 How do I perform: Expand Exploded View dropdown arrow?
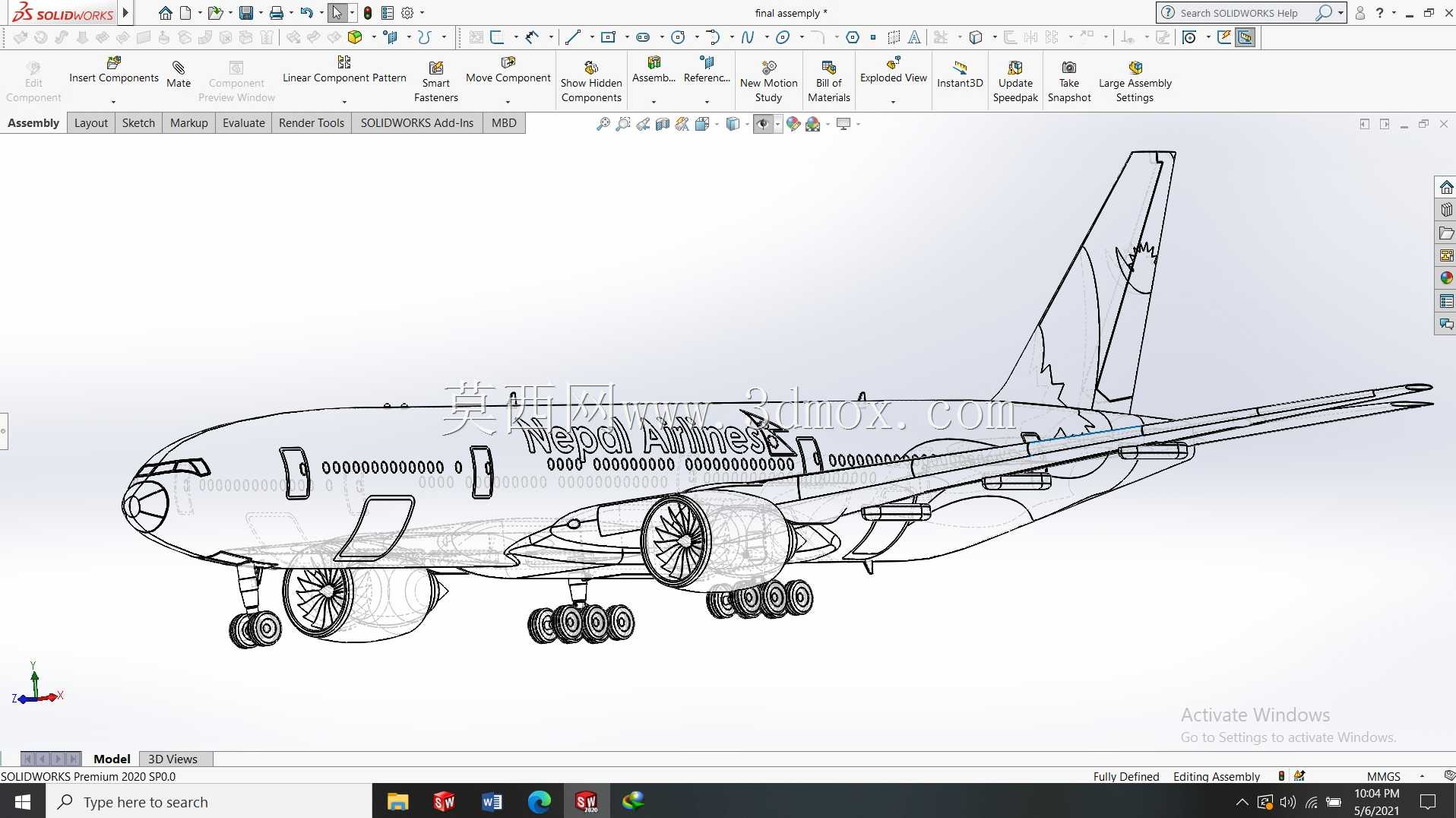(x=894, y=102)
